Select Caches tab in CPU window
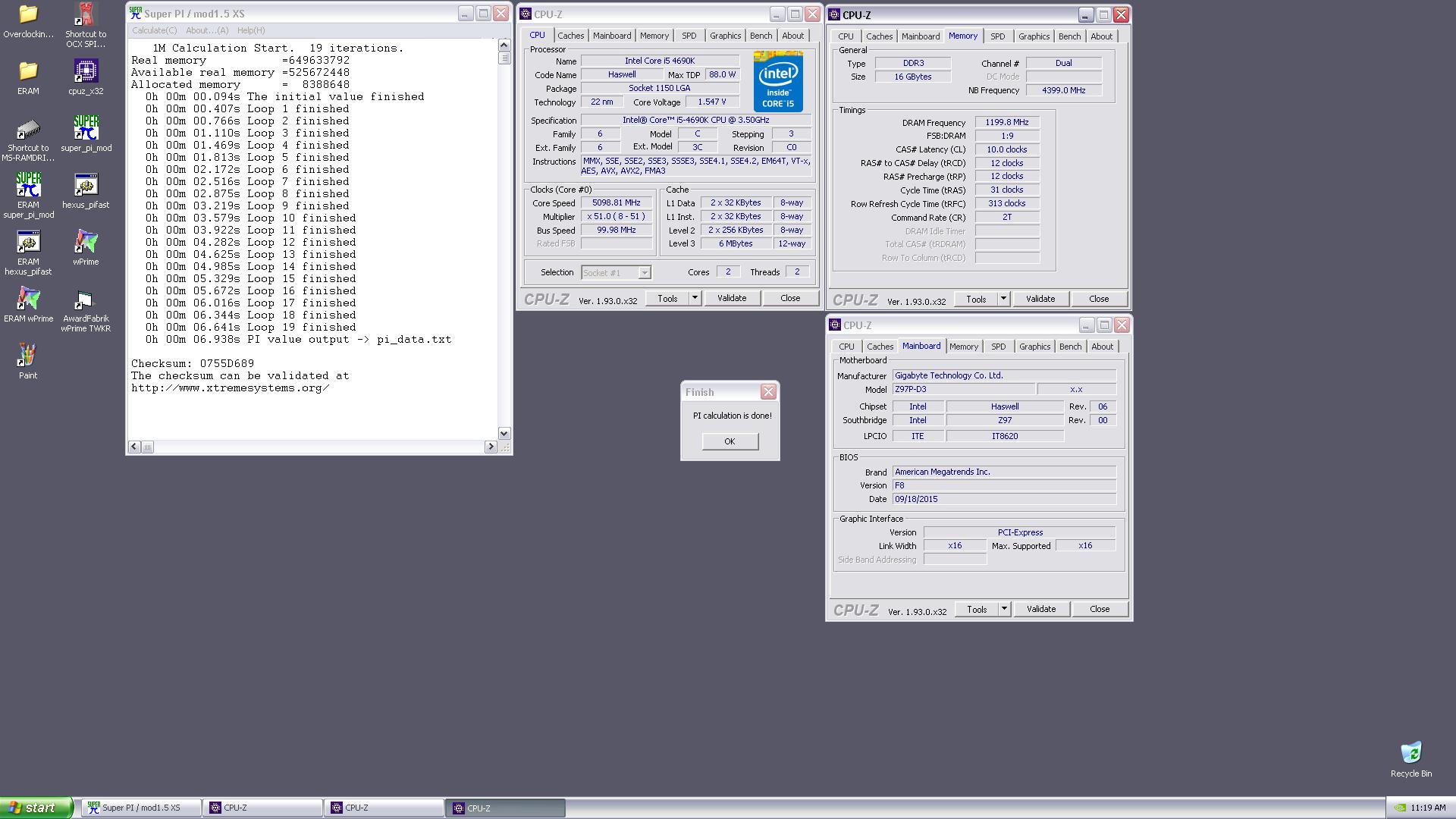The image size is (1456, 819). pos(570,36)
